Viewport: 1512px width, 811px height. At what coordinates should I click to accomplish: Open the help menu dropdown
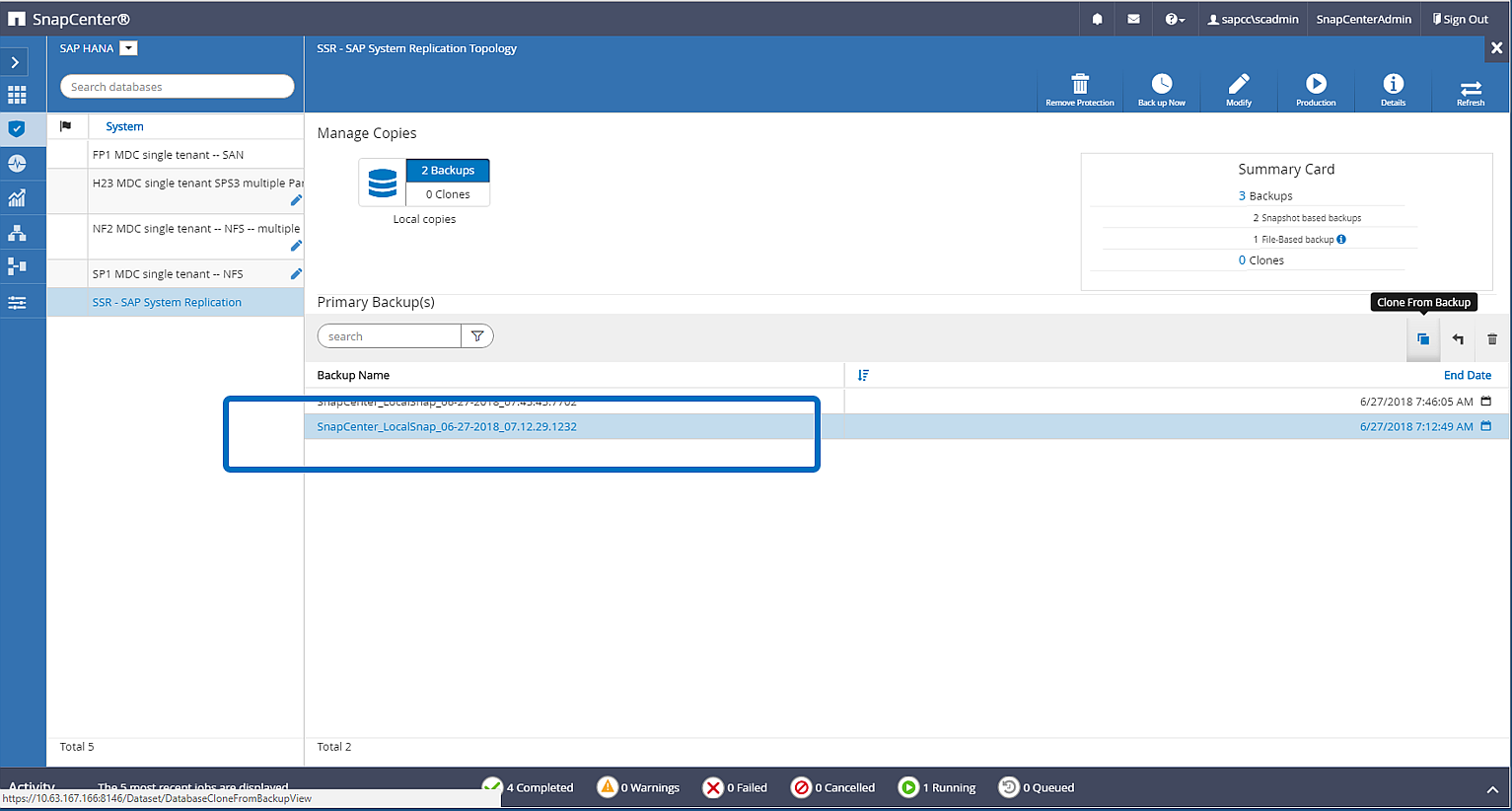(x=1174, y=19)
